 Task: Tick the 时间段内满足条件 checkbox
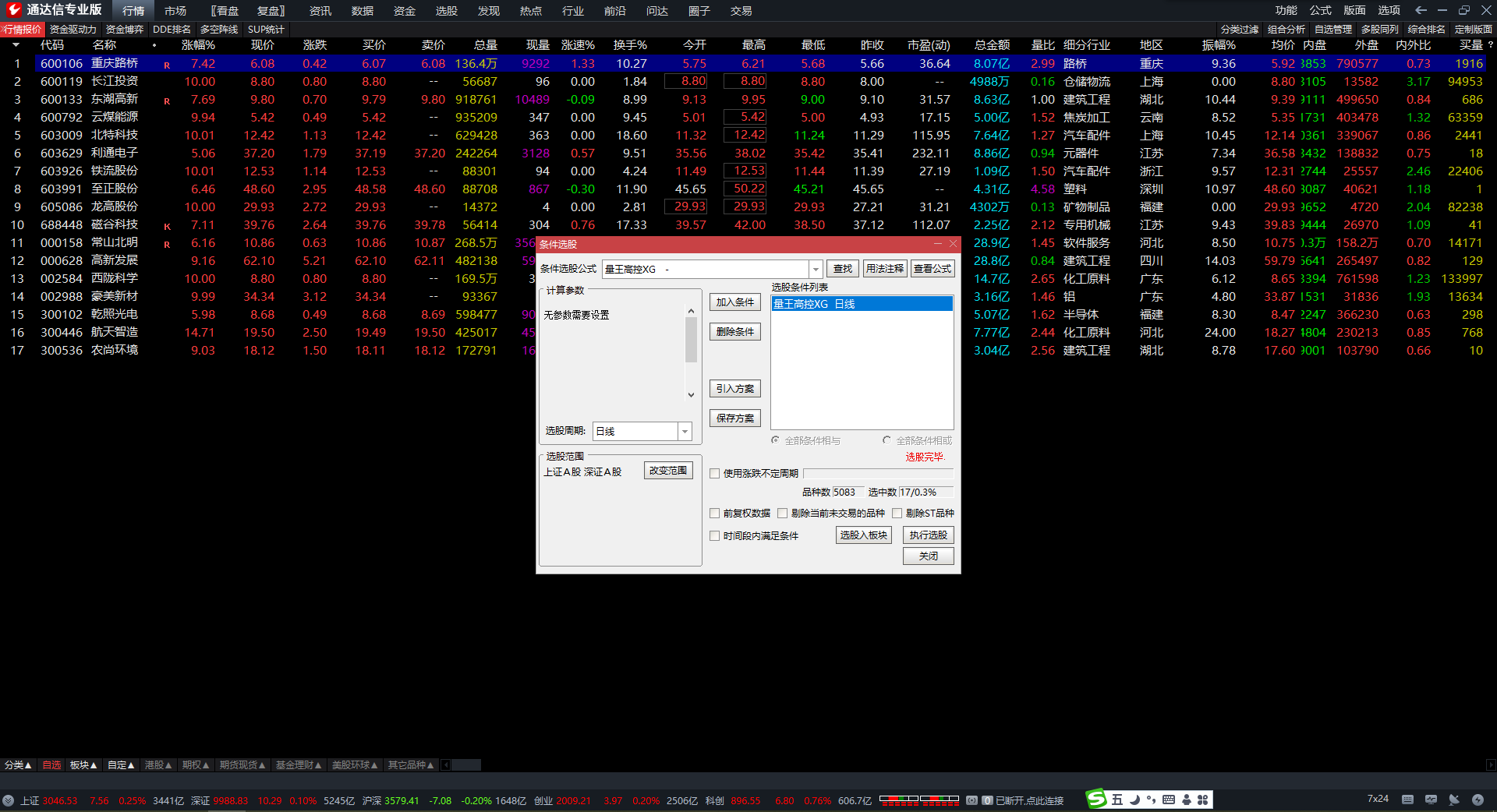coord(714,536)
